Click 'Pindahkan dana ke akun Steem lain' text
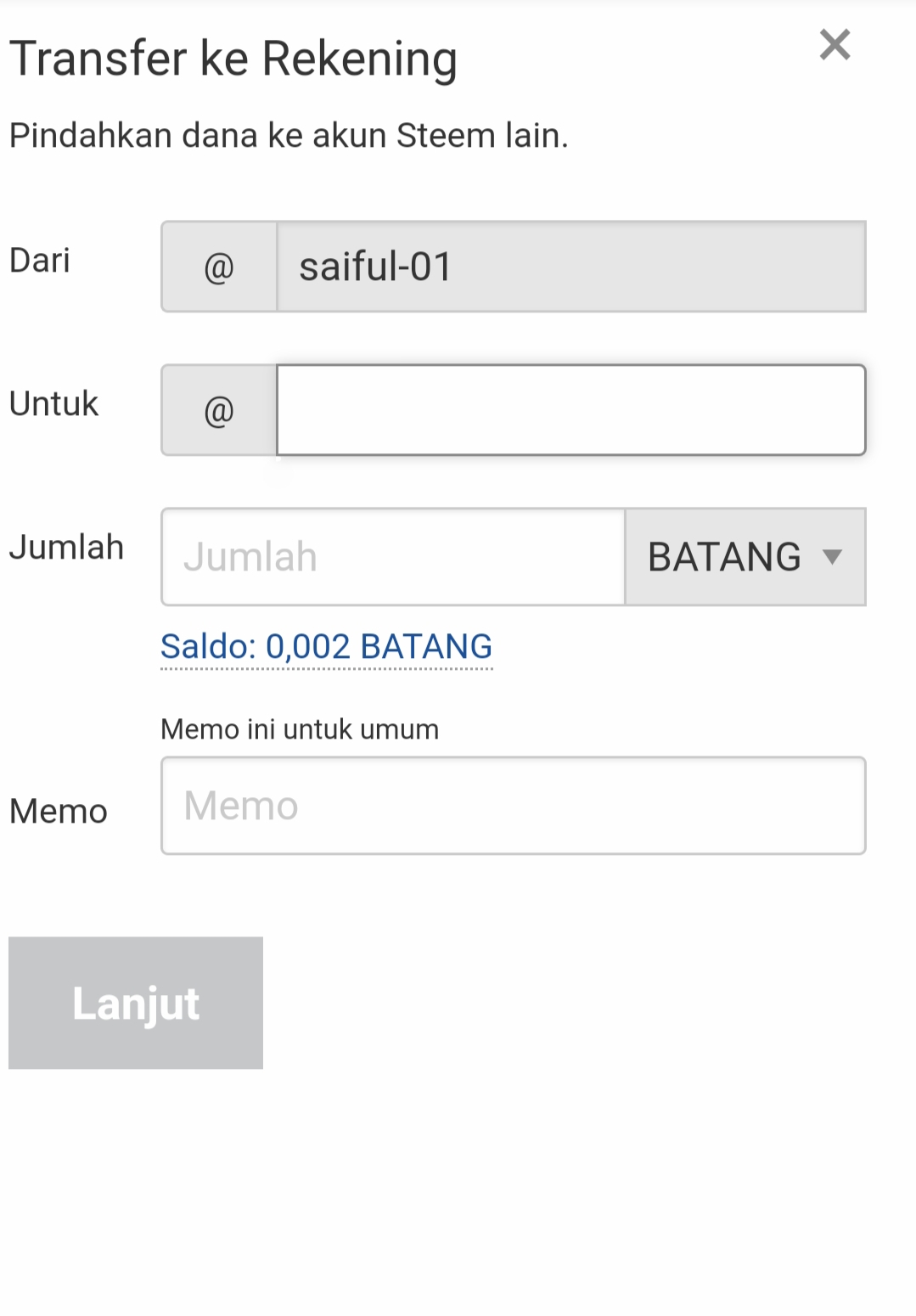The width and height of the screenshot is (916, 1316). [x=289, y=136]
